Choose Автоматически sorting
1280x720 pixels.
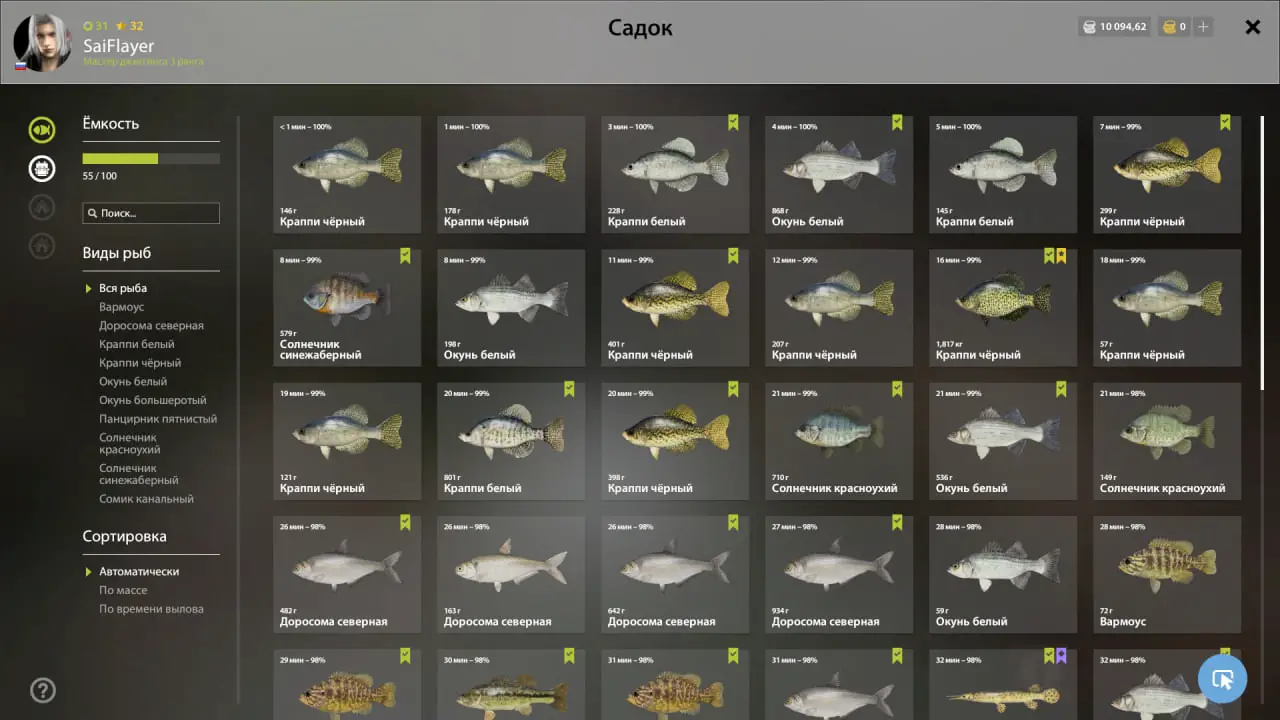tap(139, 572)
